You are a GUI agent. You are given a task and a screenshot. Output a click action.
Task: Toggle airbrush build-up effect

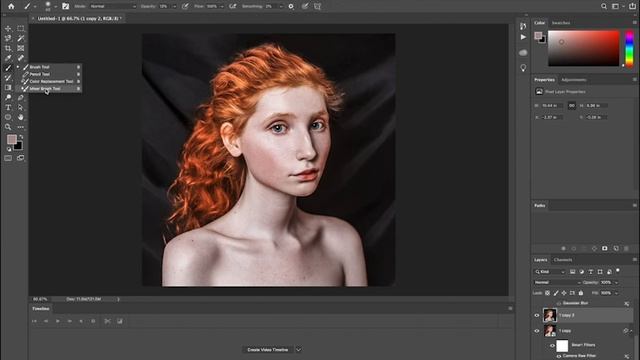point(233,6)
